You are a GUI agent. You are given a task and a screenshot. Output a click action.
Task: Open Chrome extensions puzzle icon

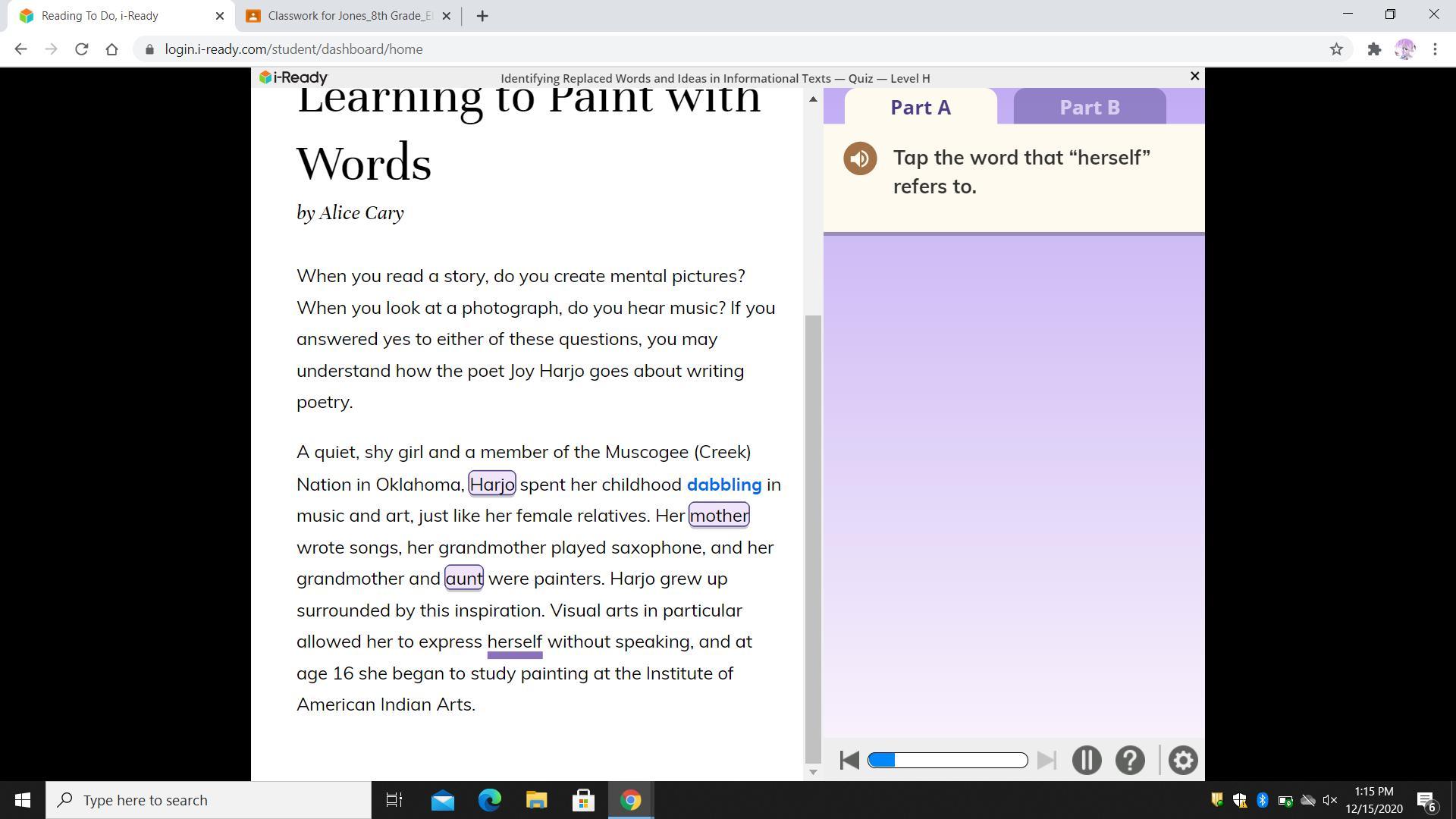point(1374,49)
